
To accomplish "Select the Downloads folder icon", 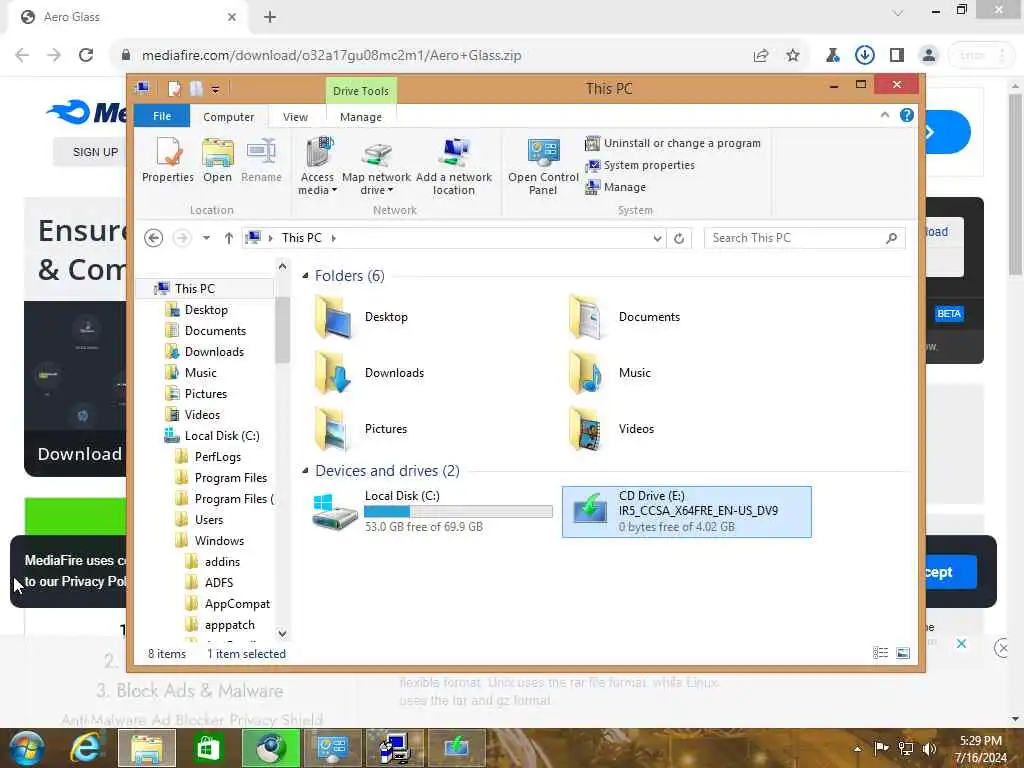I will 333,373.
